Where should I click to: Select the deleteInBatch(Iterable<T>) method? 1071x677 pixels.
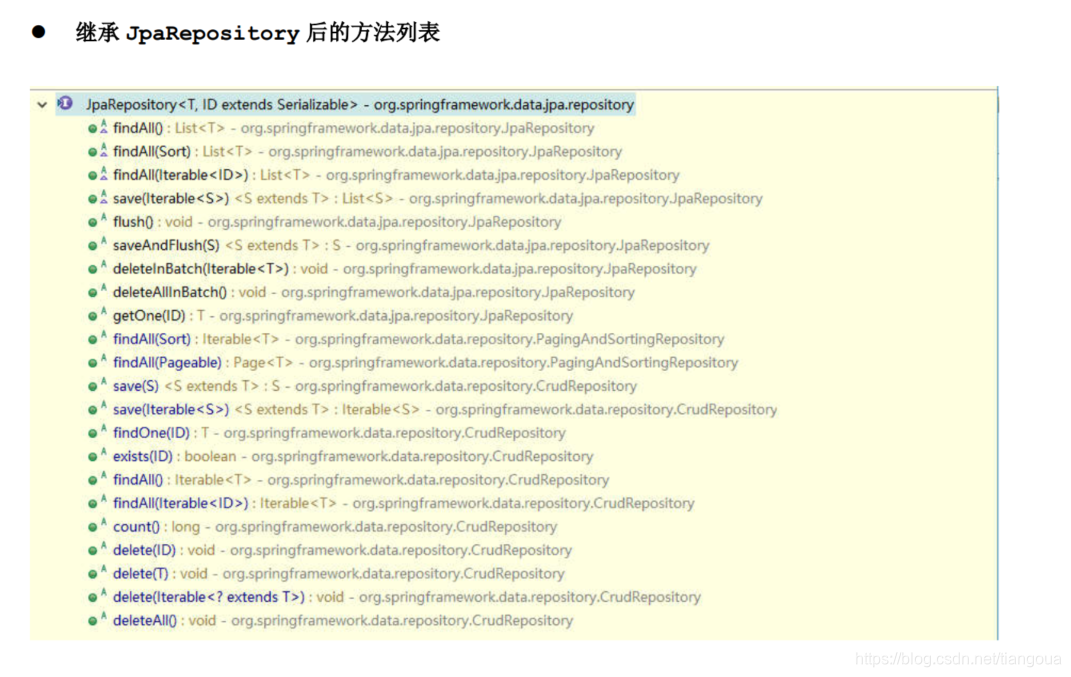click(x=404, y=268)
